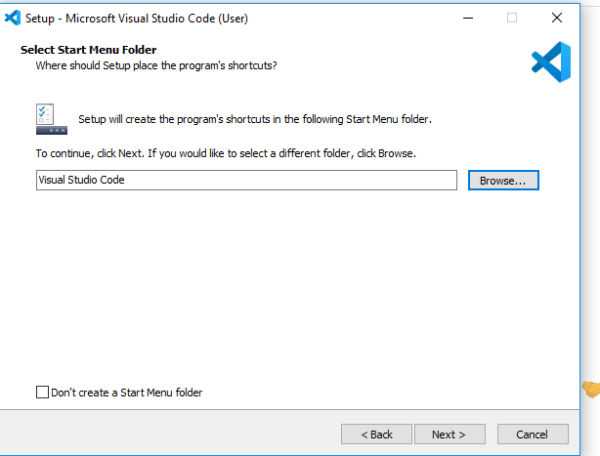Enable the Don't create Start Menu folder checkbox
The image size is (600, 456).
point(42,393)
